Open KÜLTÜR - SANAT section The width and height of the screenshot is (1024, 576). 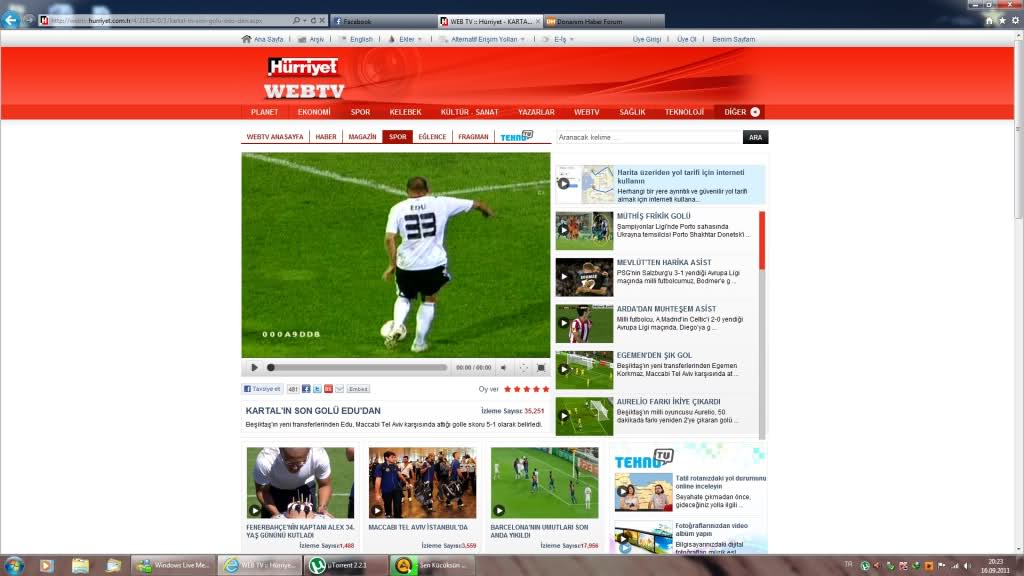tap(470, 112)
